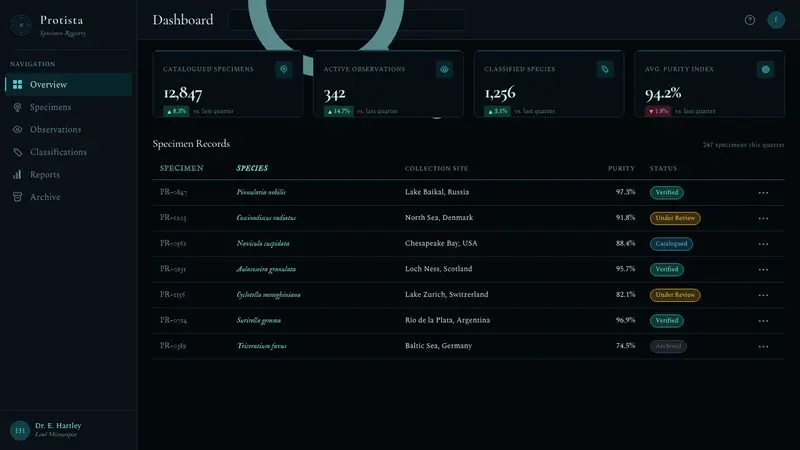Click the Verified badge for Pinnularia nobilis

666,192
